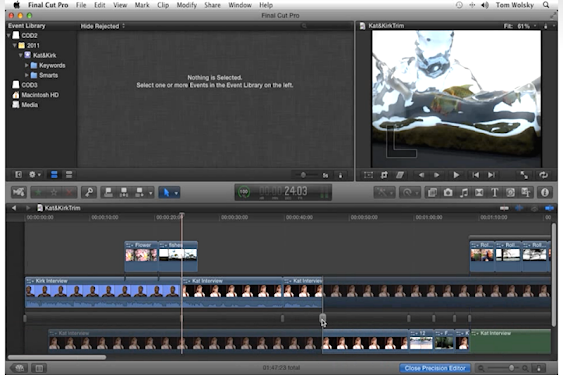Open the Share menu

pyautogui.click(x=212, y=5)
